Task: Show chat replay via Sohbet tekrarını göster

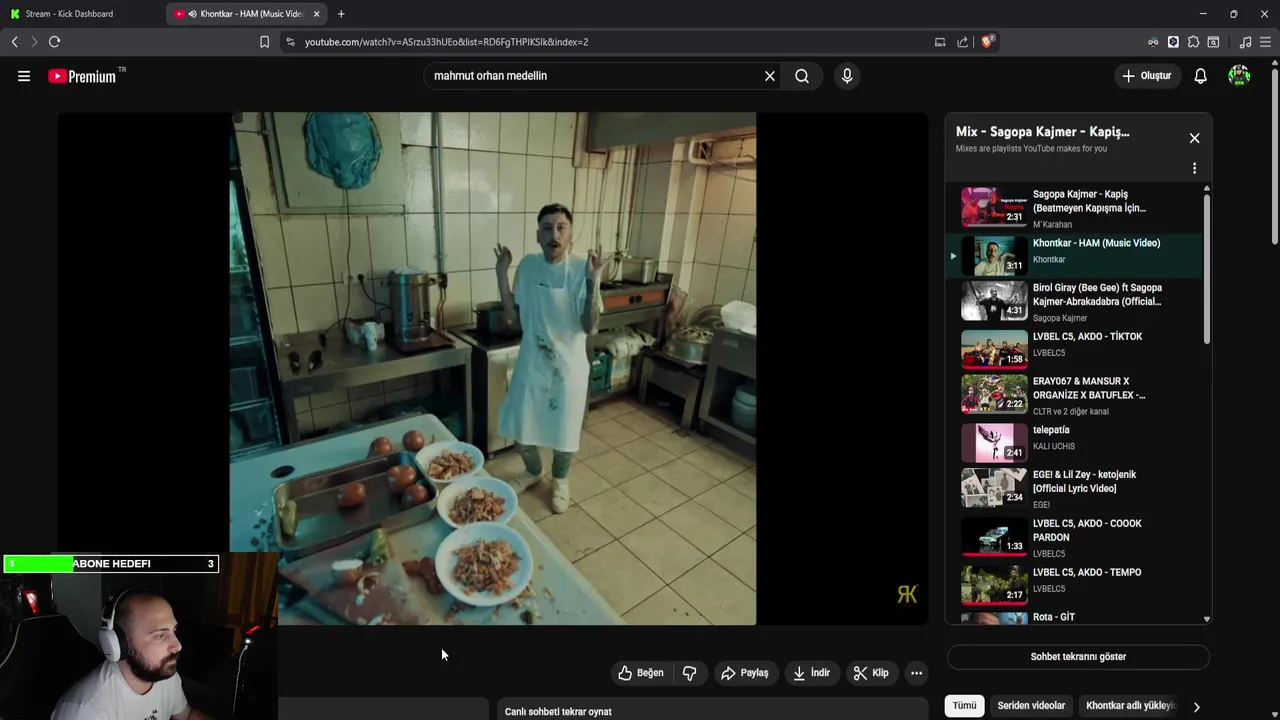Action: coord(1078,657)
